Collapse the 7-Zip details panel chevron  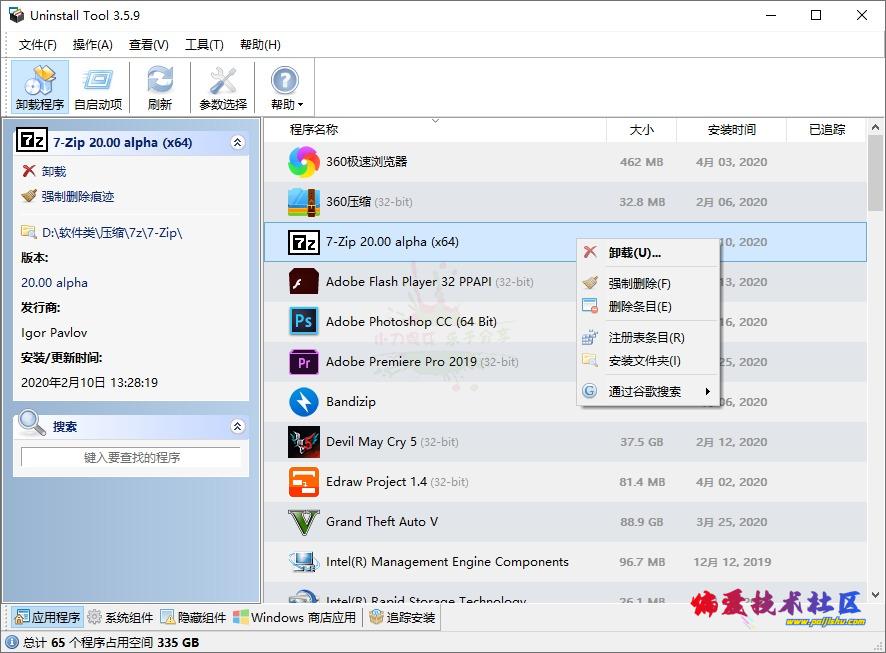coord(238,142)
